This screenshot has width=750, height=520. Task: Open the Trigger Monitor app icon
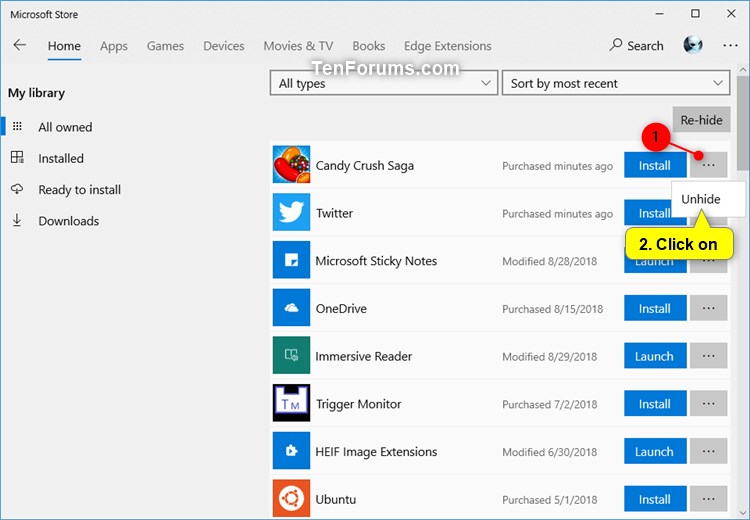(291, 403)
